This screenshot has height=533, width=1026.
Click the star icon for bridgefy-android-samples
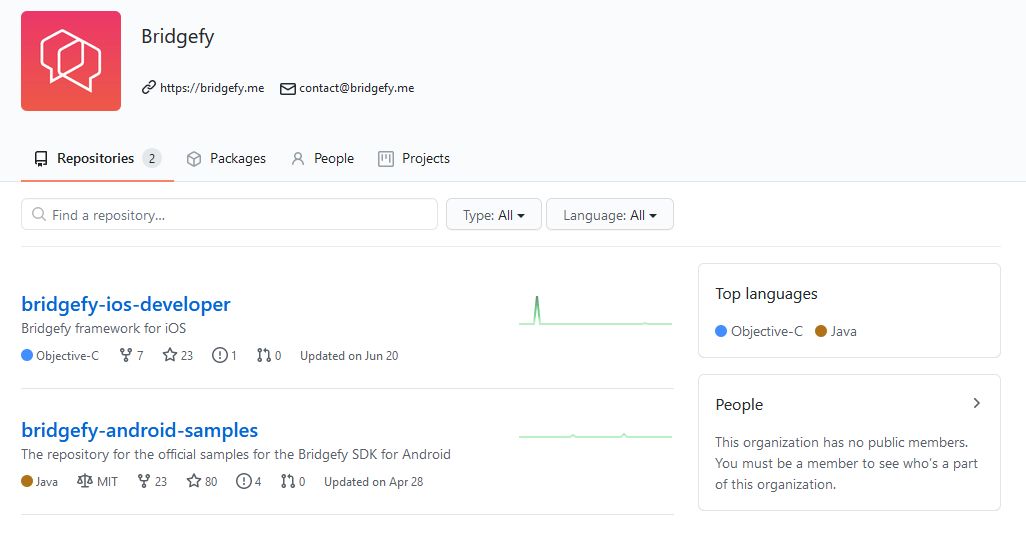(x=194, y=481)
